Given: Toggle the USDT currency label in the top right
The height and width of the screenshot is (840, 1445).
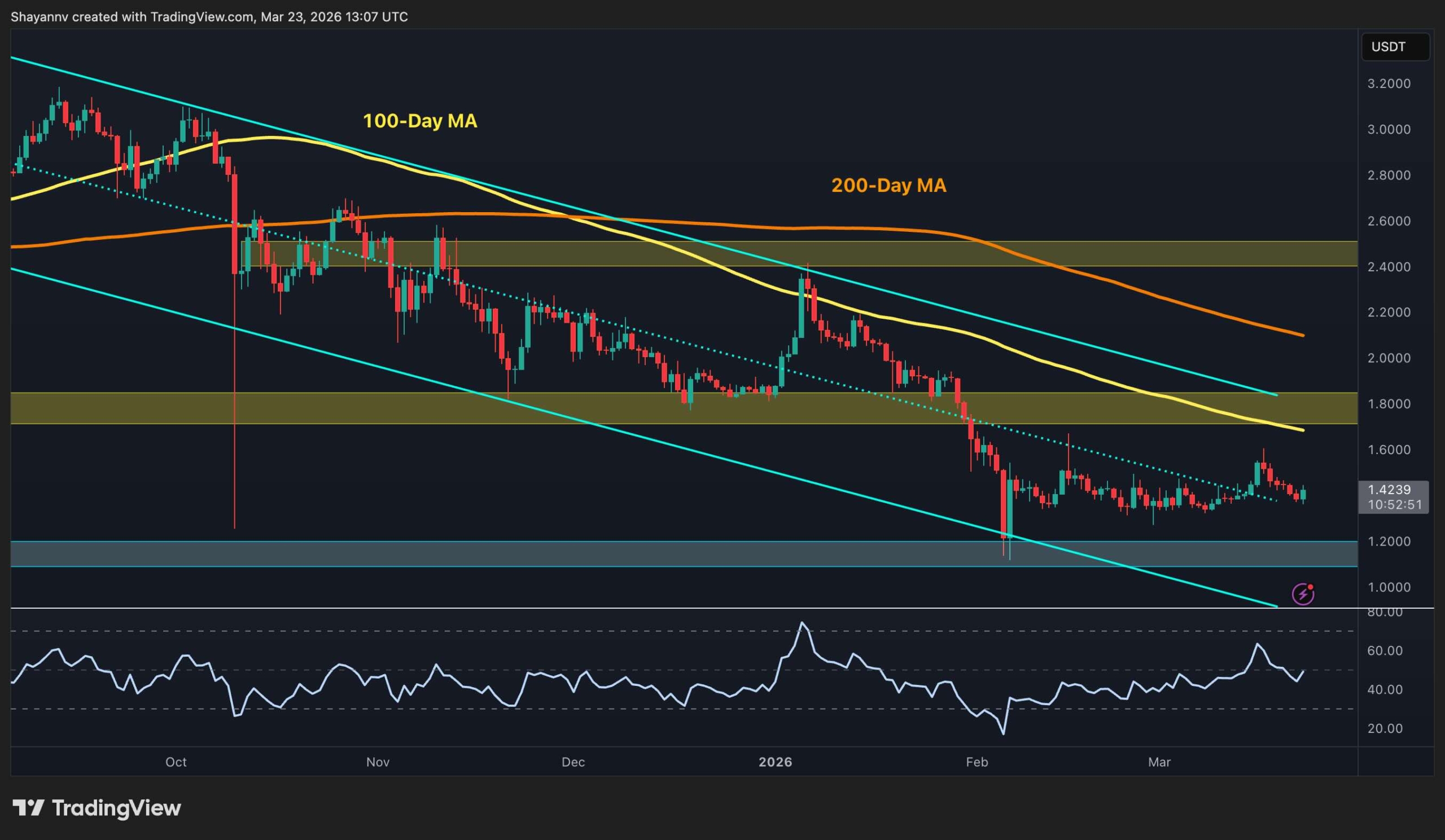Looking at the screenshot, I should click(x=1396, y=47).
